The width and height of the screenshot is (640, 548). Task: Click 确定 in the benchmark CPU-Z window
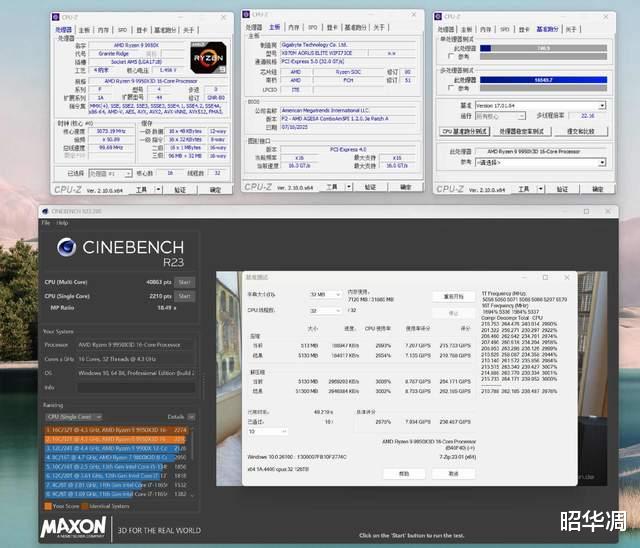click(x=598, y=189)
